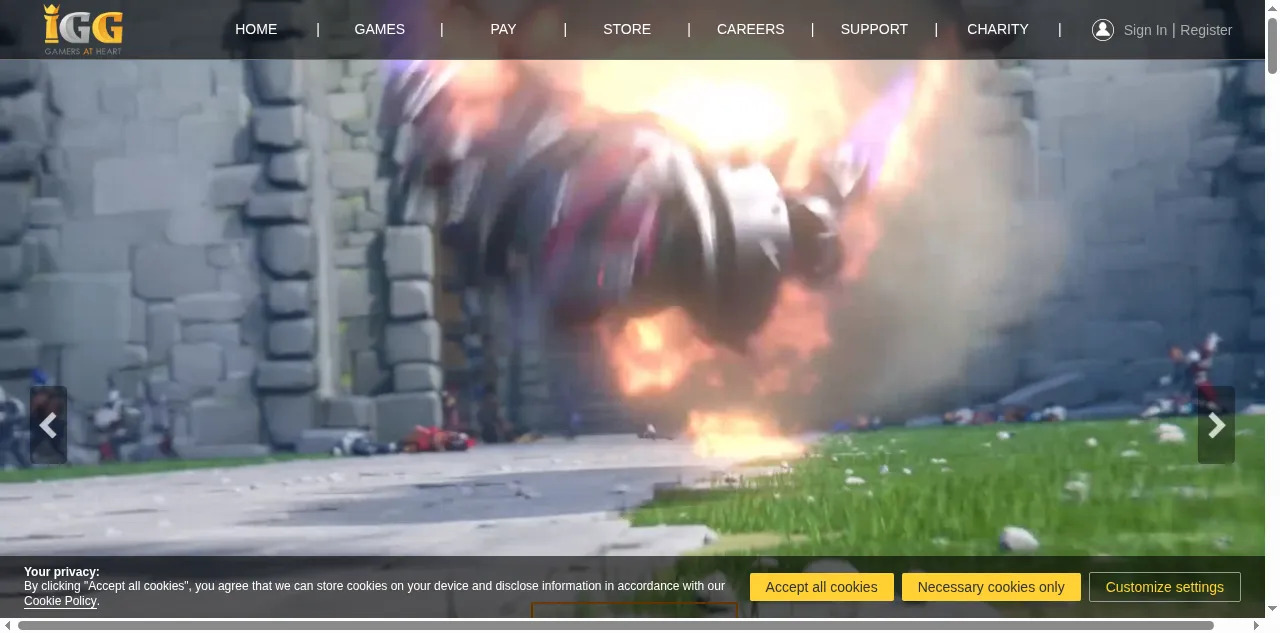The width and height of the screenshot is (1280, 633).
Task: Open the Cookie Policy link
Action: [60, 601]
